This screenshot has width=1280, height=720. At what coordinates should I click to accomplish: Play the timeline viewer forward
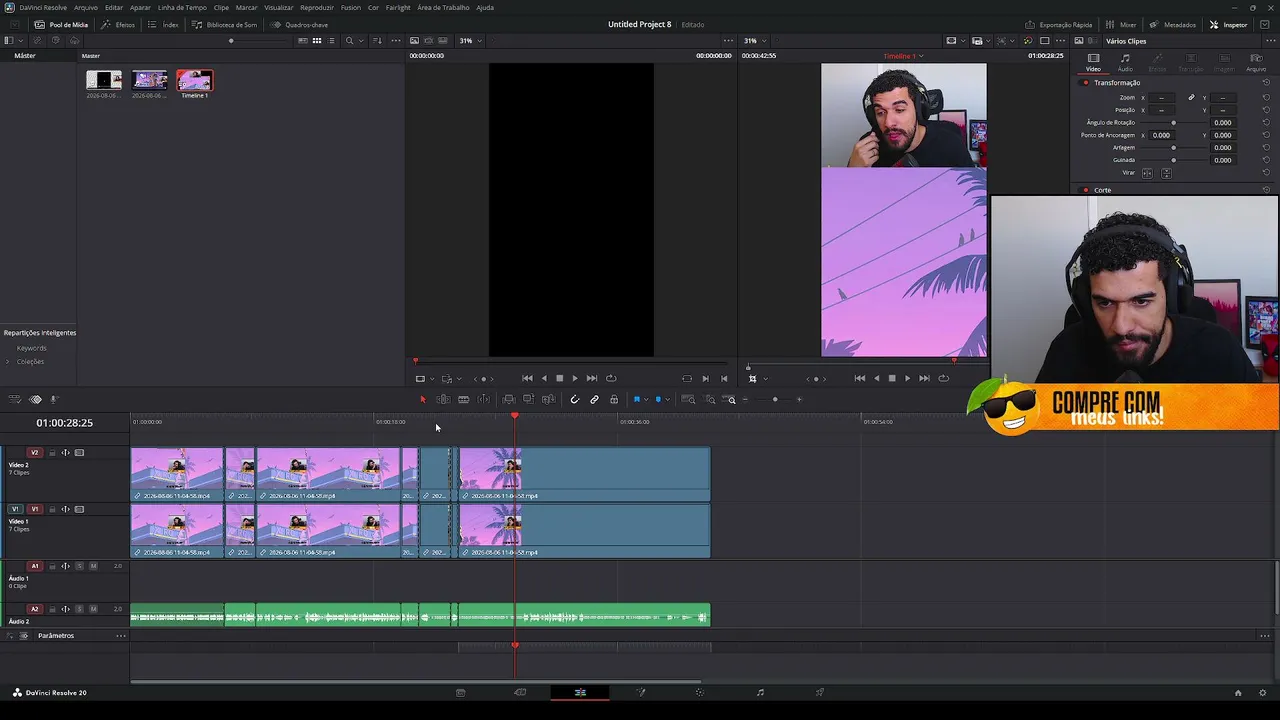click(907, 378)
